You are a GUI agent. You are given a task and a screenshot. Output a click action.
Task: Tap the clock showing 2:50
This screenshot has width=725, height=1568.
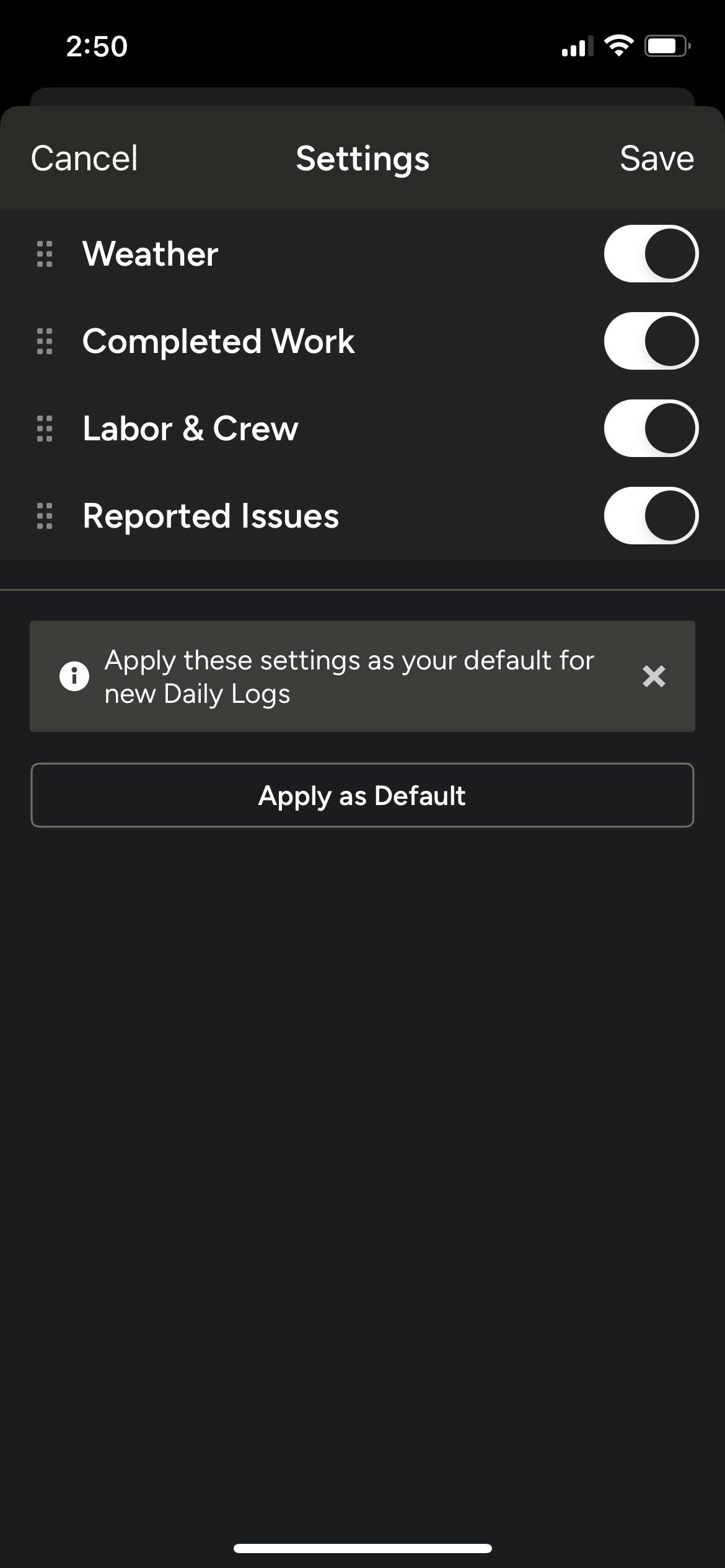[x=97, y=46]
